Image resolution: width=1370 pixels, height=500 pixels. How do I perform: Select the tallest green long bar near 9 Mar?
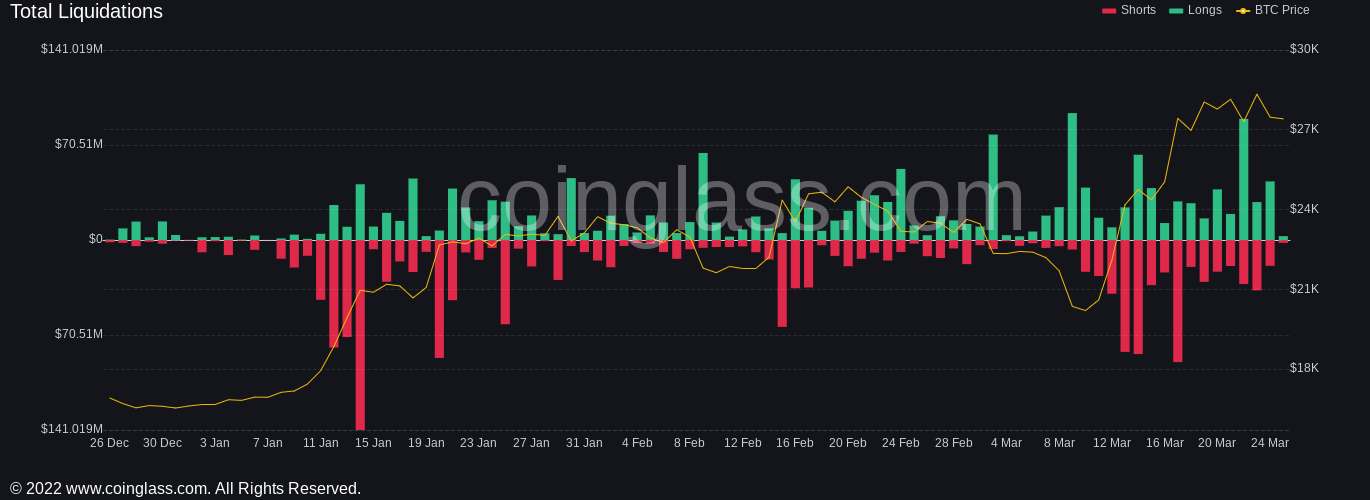pos(1072,176)
